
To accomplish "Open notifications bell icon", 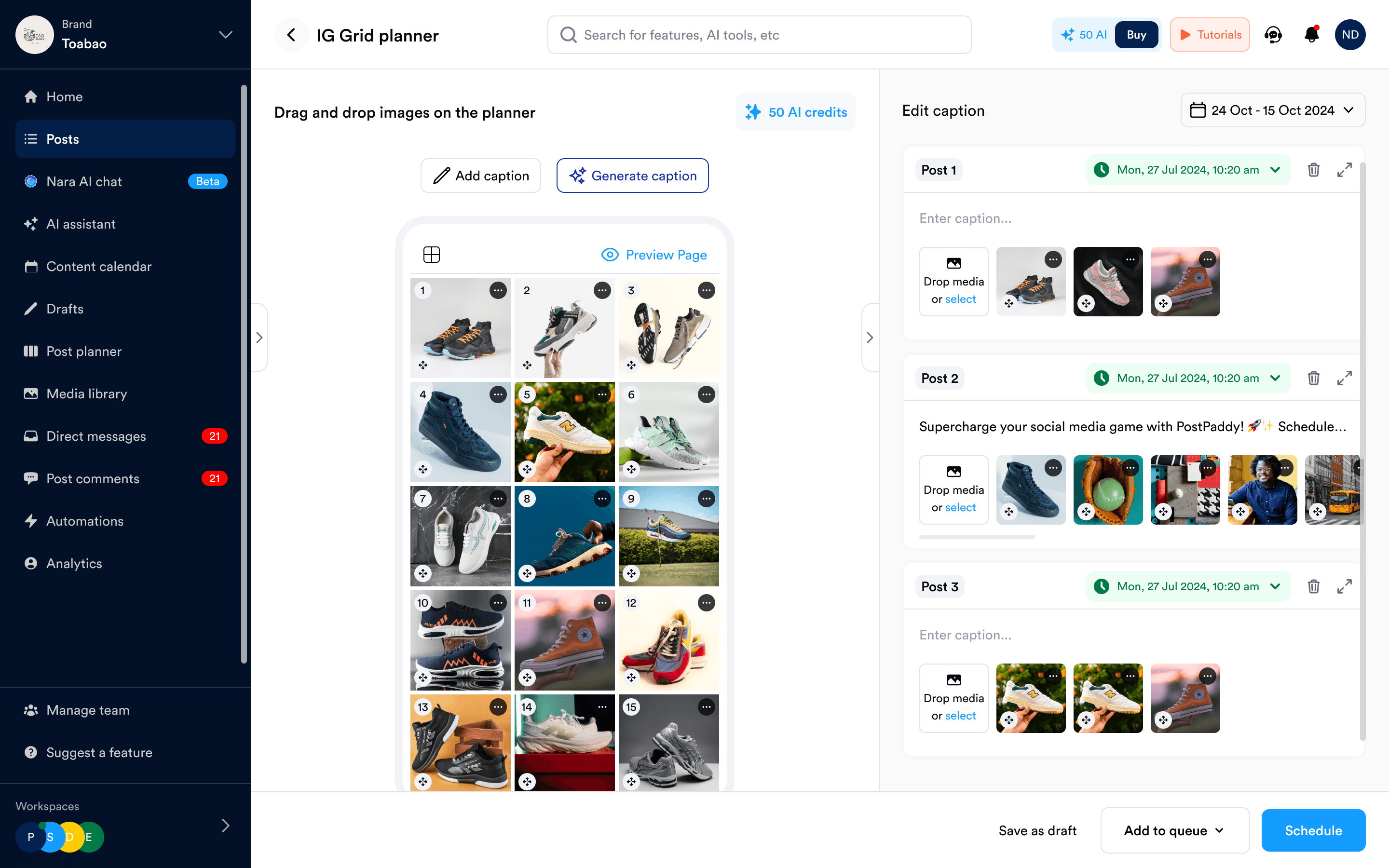I will (1311, 35).
